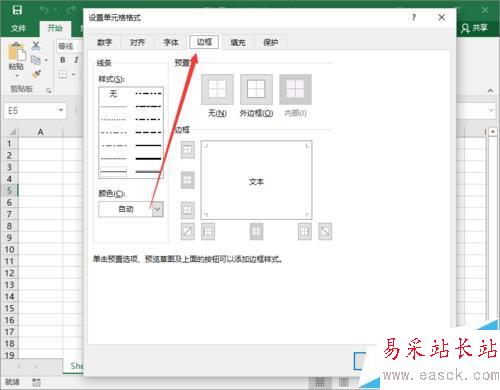The height and width of the screenshot is (390, 500).
Task: Switch to the Fill tab in dialog
Action: point(238,42)
